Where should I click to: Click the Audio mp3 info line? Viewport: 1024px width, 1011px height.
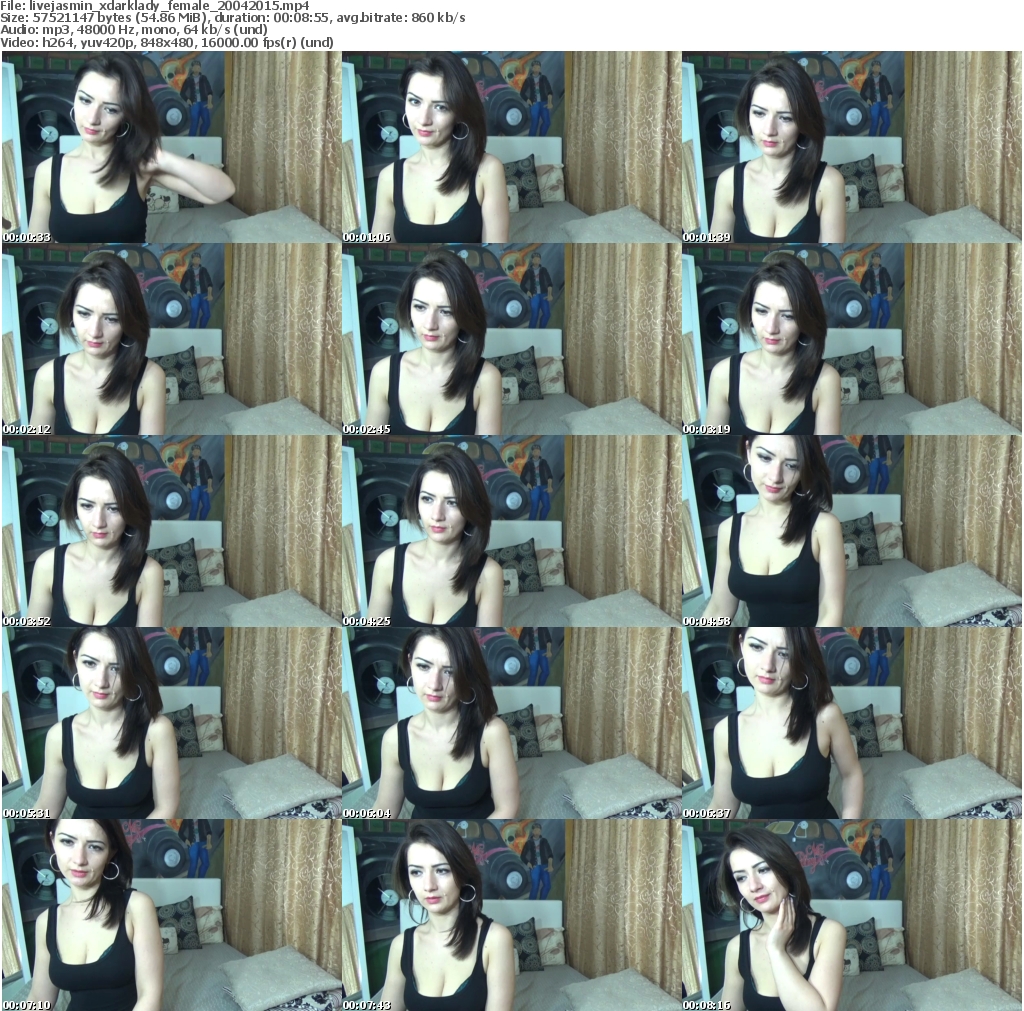[134, 30]
